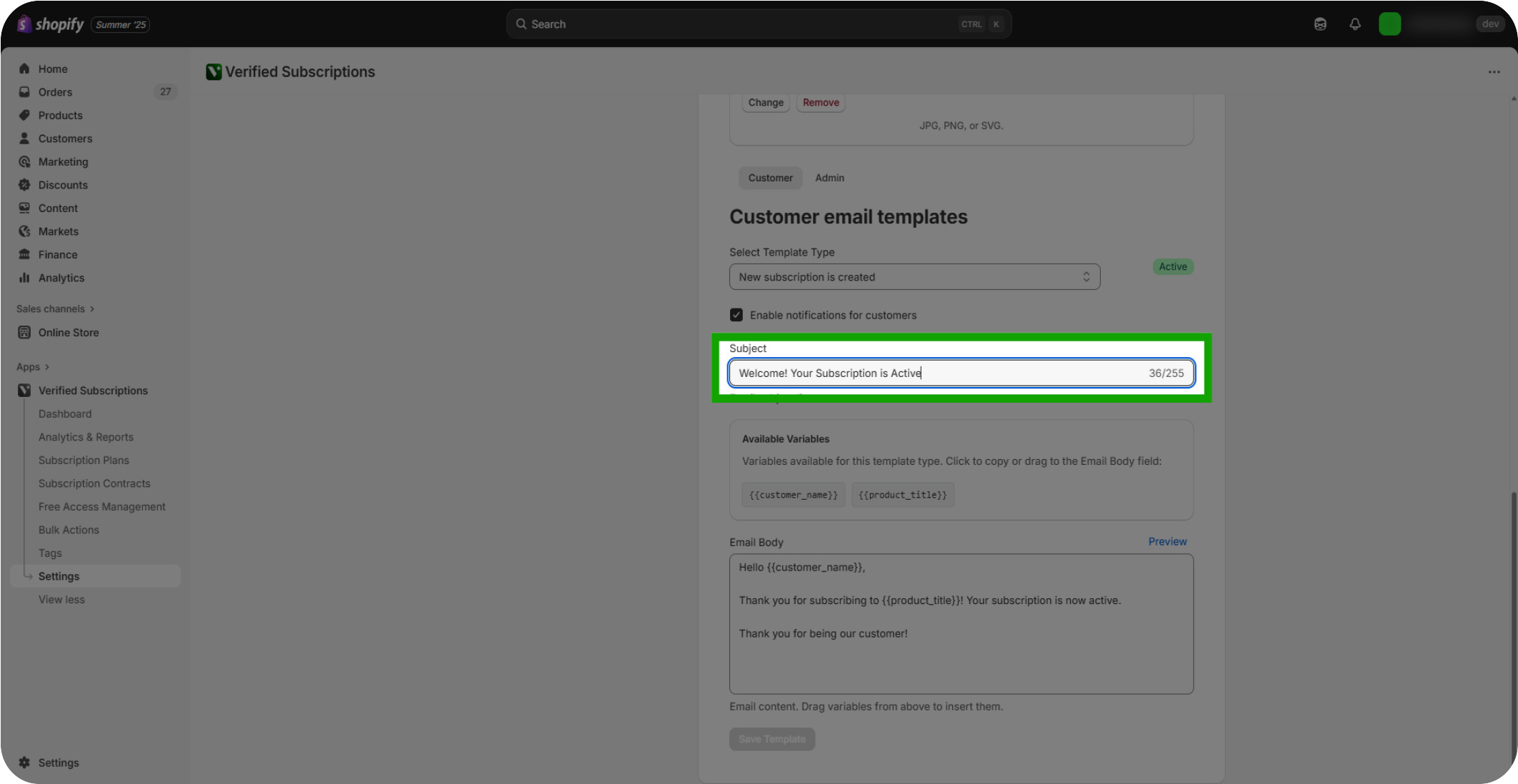The width and height of the screenshot is (1518, 784).
Task: Expand Apps section chevron
Action: point(47,367)
